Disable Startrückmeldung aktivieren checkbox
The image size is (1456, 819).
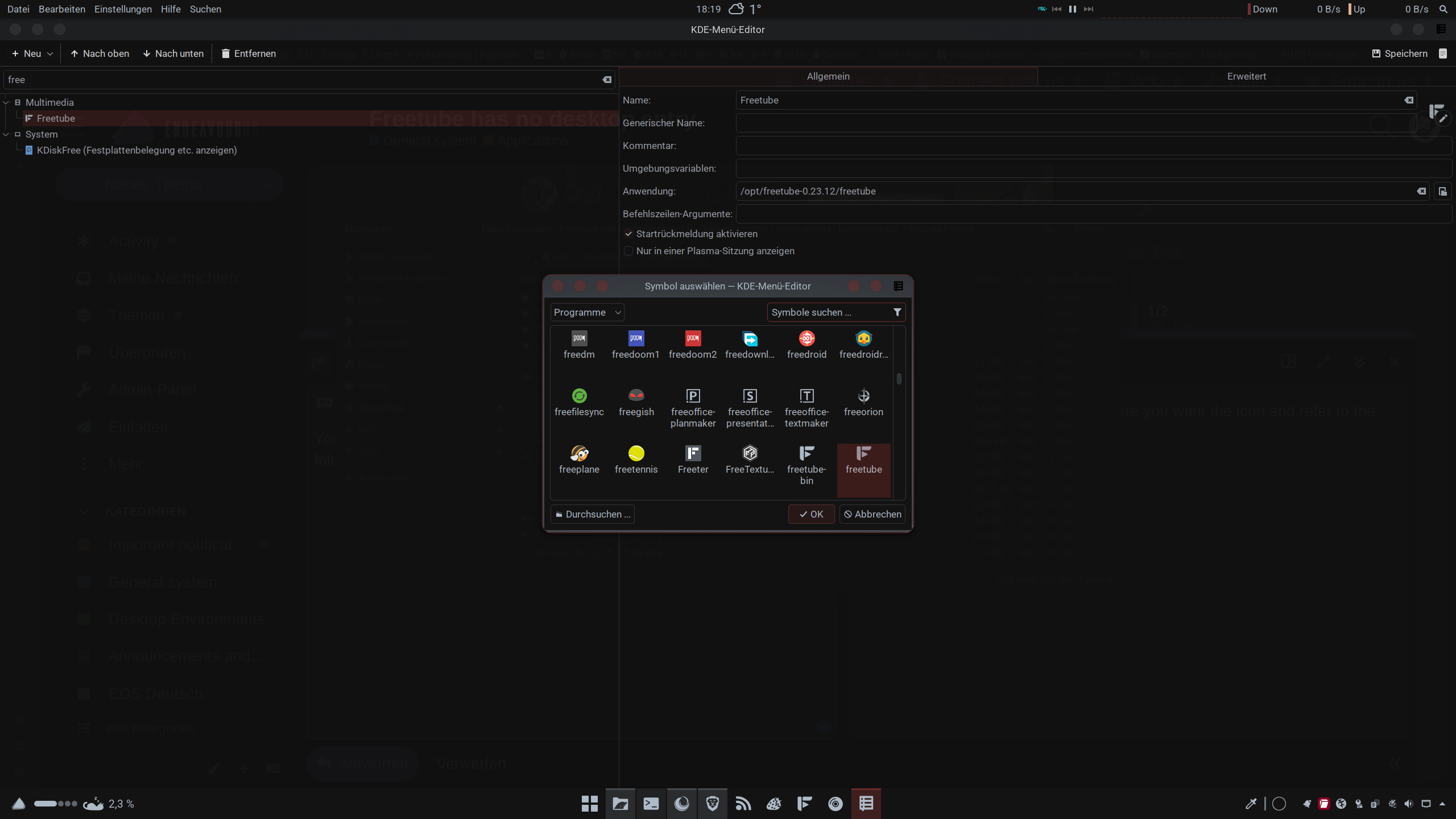click(628, 234)
